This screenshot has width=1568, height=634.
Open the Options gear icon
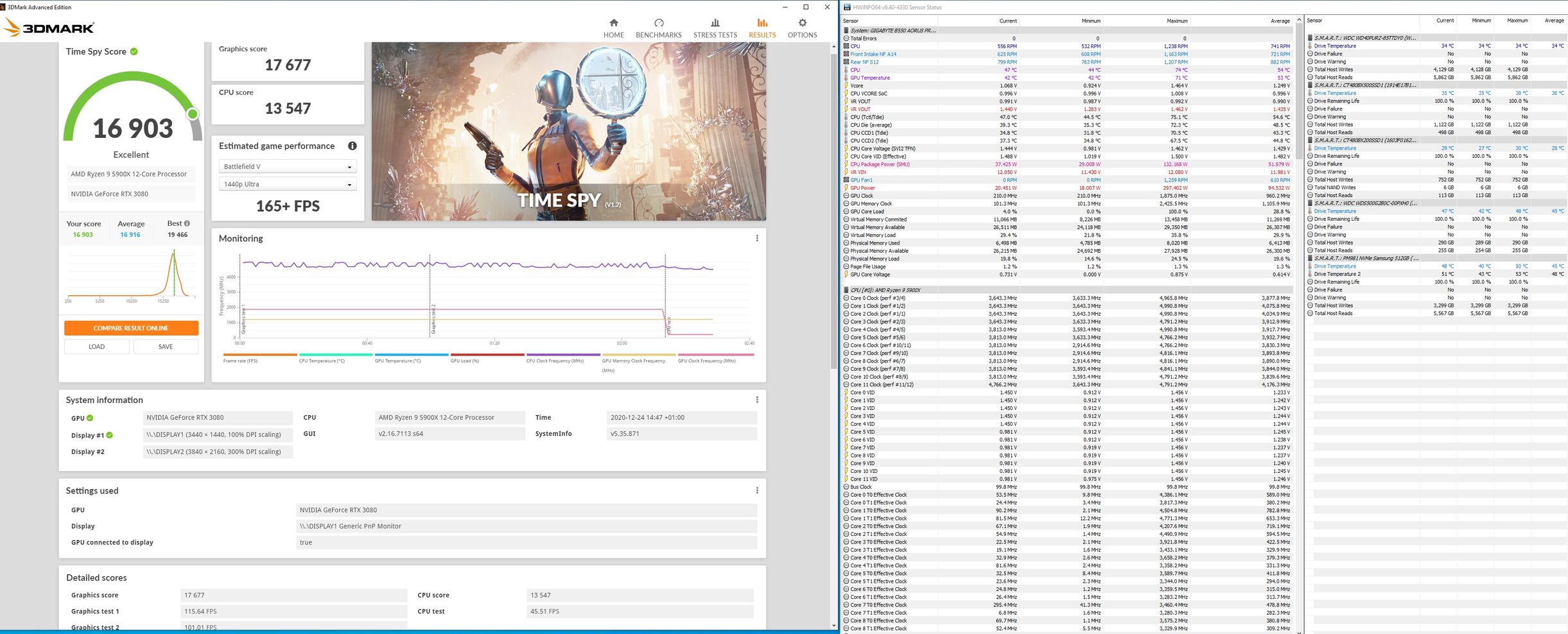[x=802, y=23]
